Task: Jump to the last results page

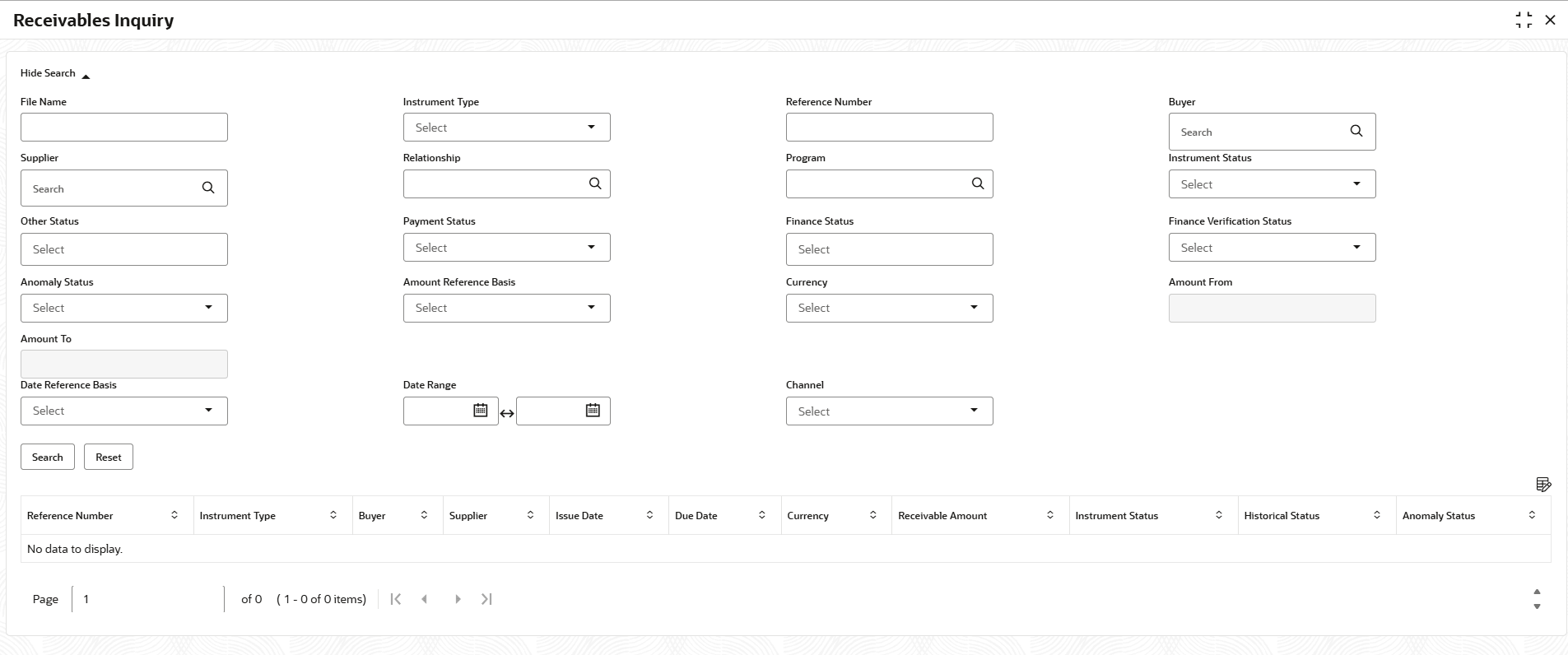Action: 486,599
